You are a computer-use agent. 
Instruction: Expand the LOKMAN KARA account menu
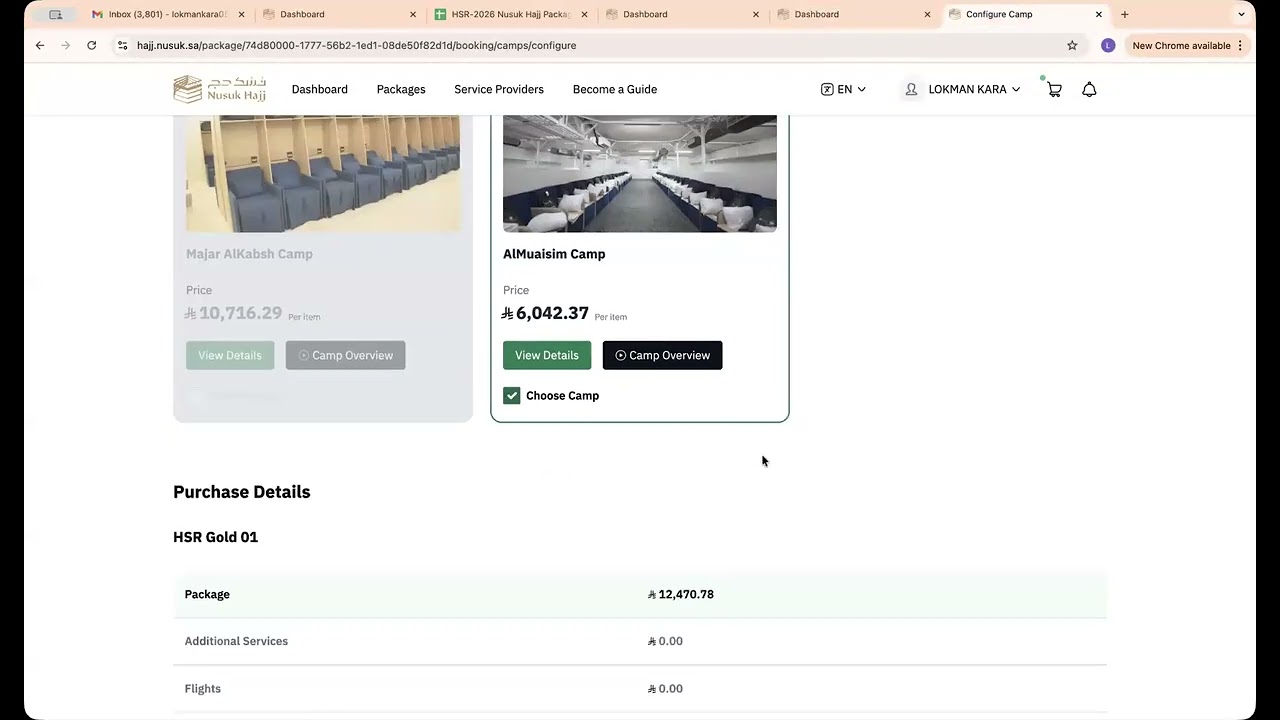pos(962,89)
